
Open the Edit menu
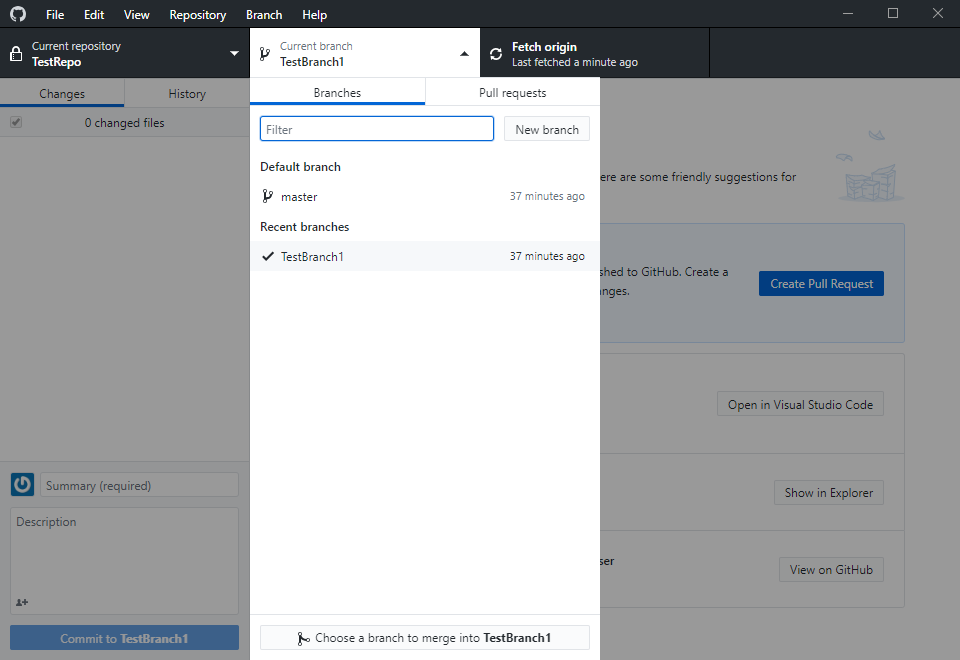[94, 15]
